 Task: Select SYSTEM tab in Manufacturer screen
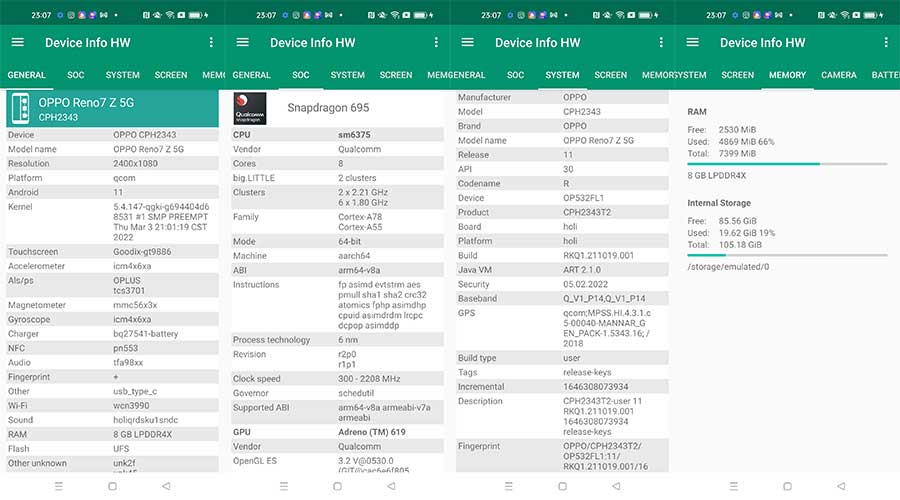562,75
